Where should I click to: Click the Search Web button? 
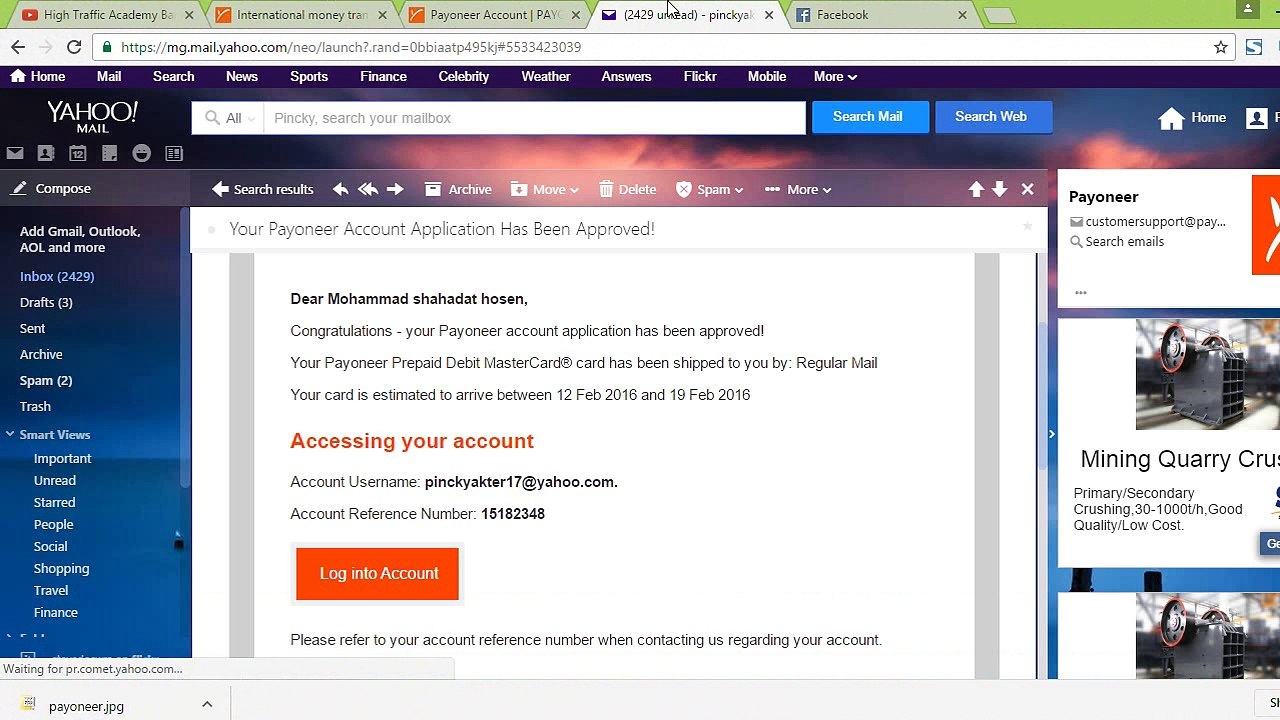991,117
